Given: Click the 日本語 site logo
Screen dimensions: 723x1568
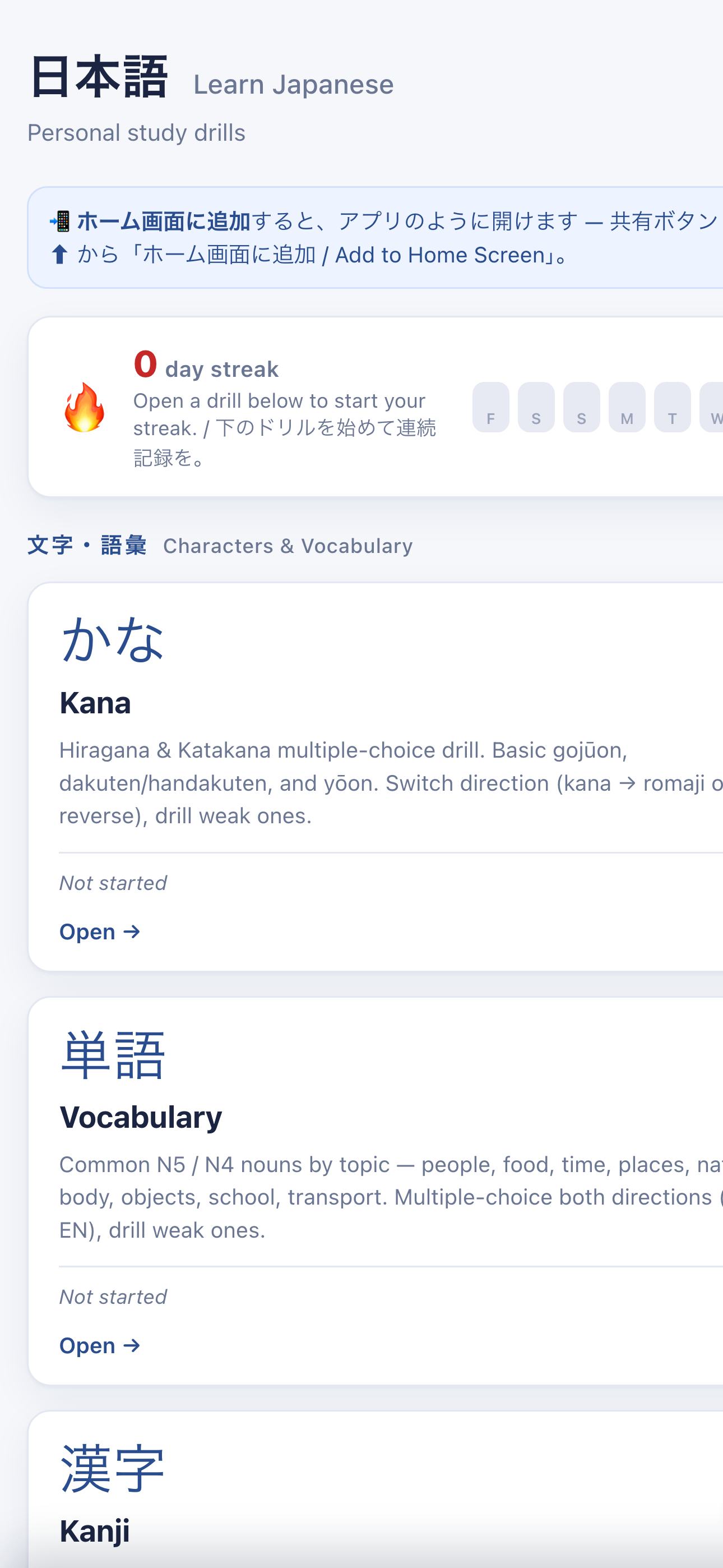Looking at the screenshot, I should [98, 77].
